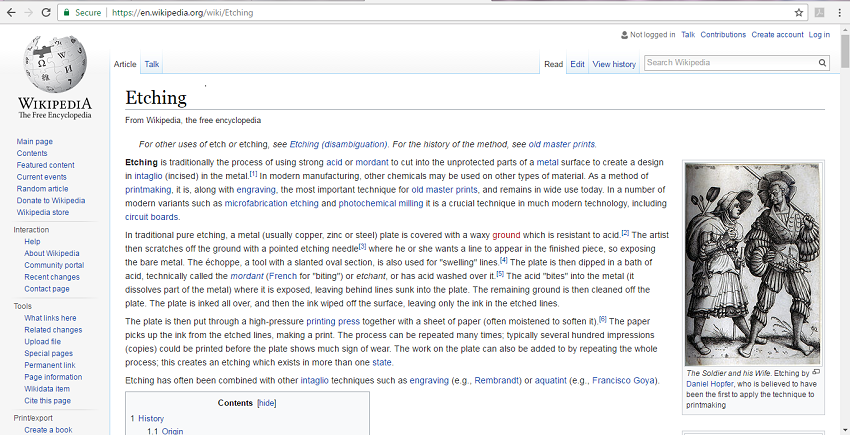
Task: Open the View history tab
Action: (614, 64)
